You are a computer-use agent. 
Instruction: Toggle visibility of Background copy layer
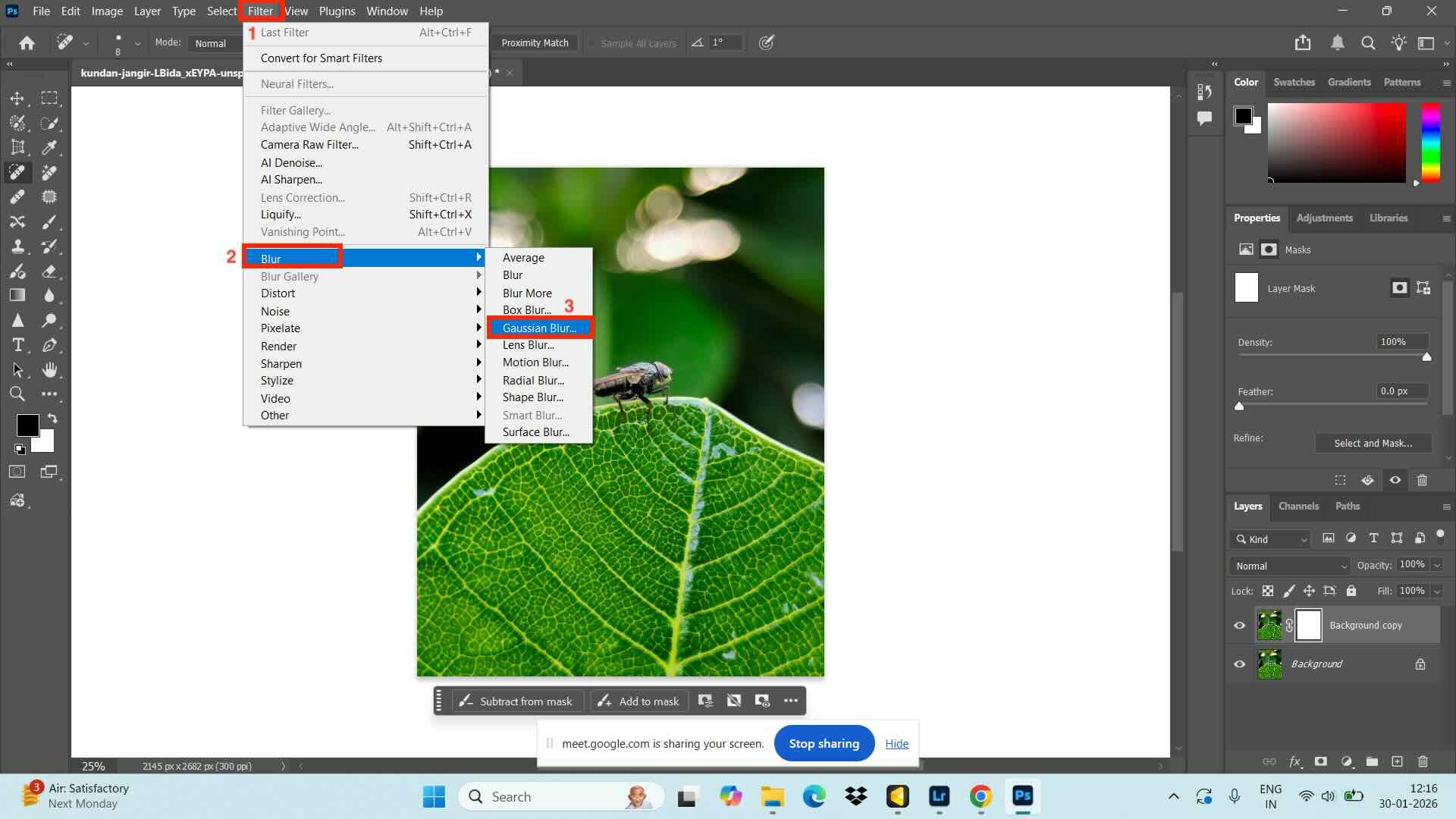coord(1240,625)
